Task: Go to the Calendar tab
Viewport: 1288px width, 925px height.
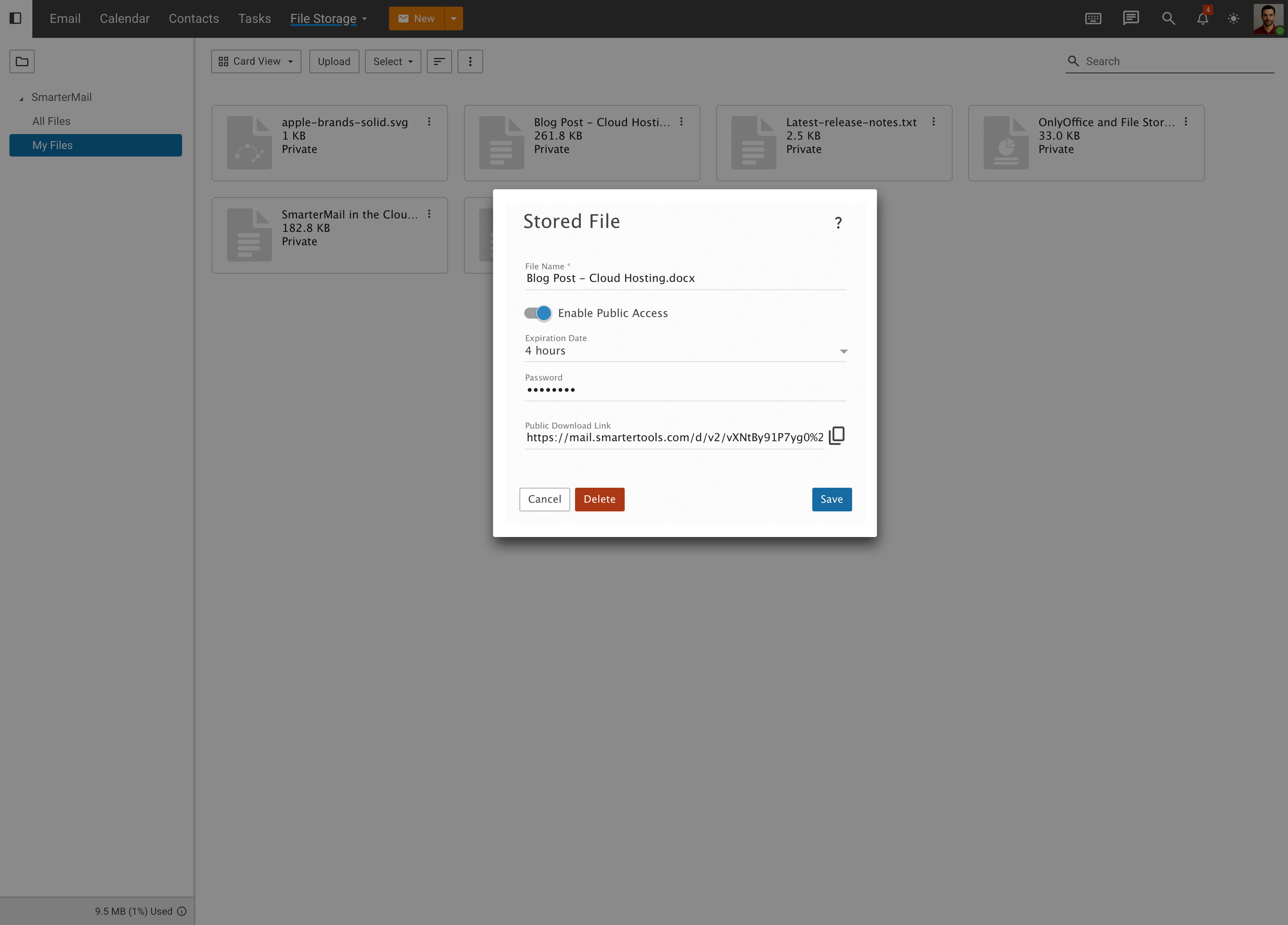Action: click(125, 19)
